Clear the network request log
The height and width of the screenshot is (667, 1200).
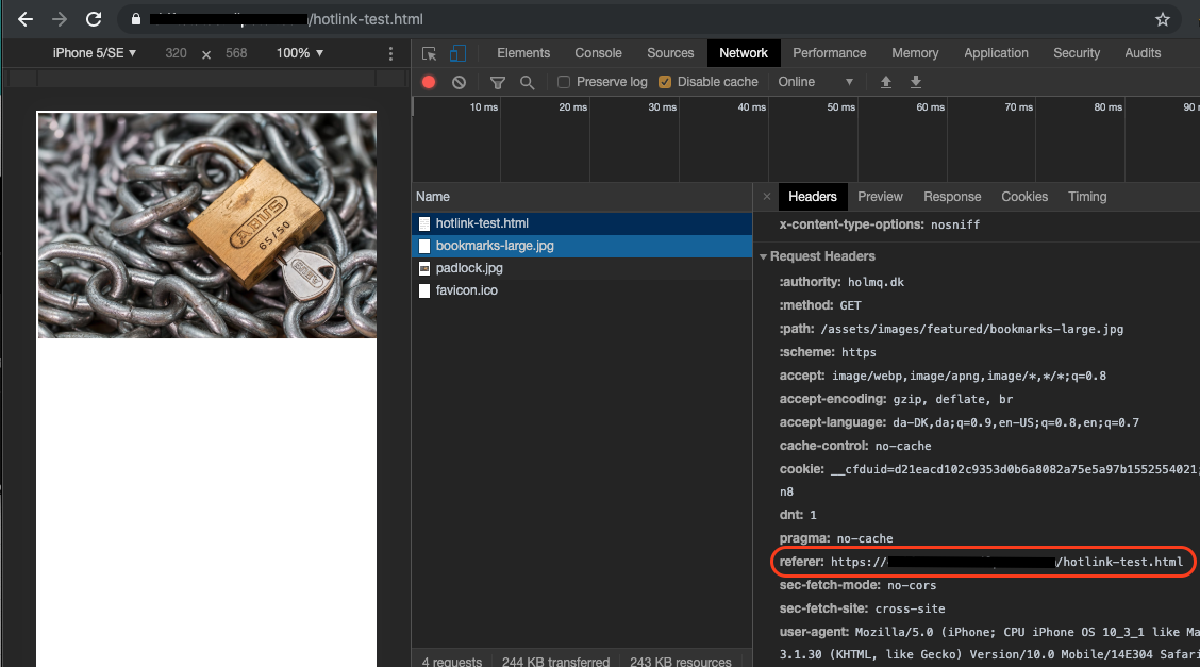pos(459,82)
